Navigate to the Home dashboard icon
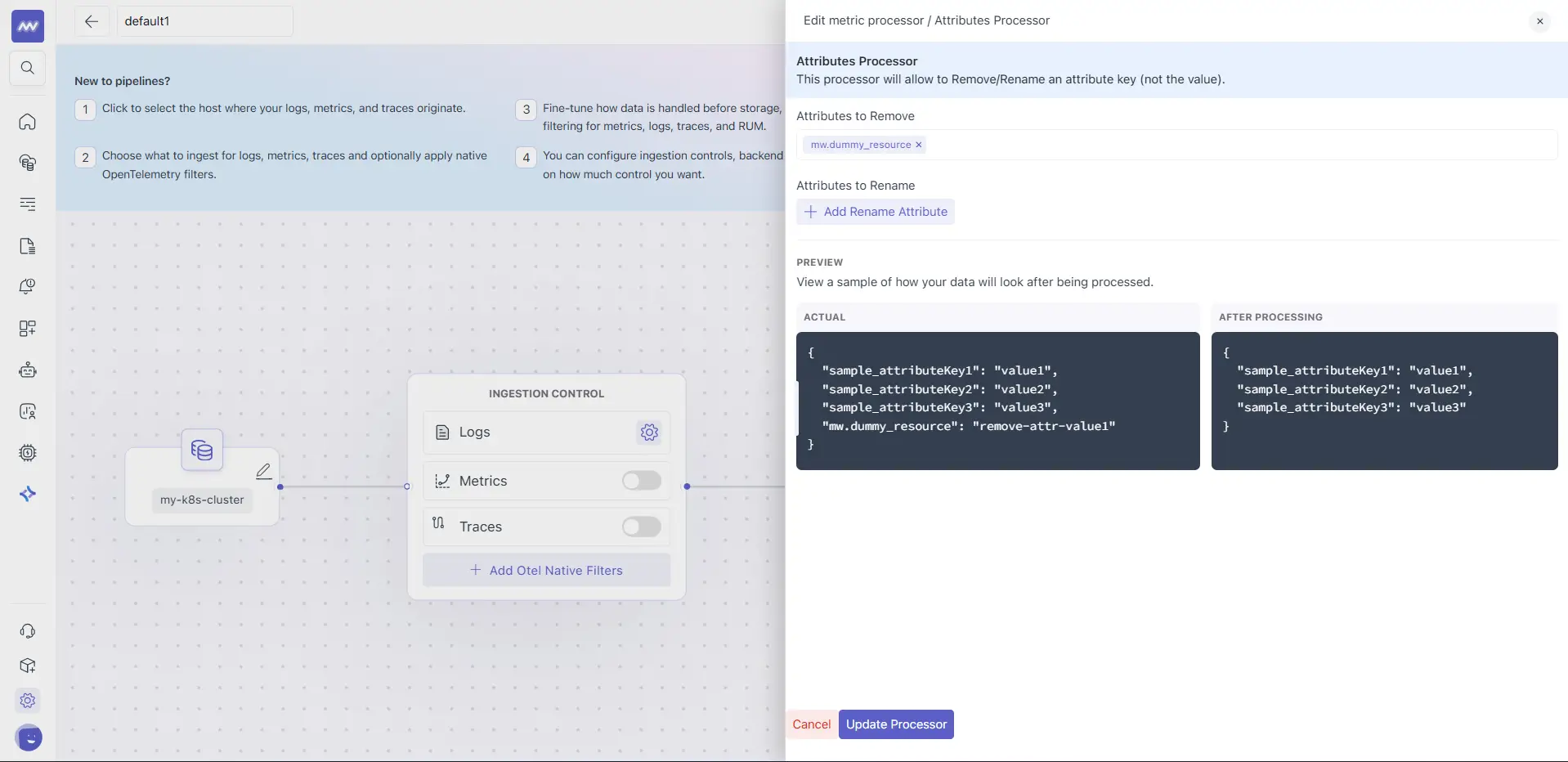 27,123
